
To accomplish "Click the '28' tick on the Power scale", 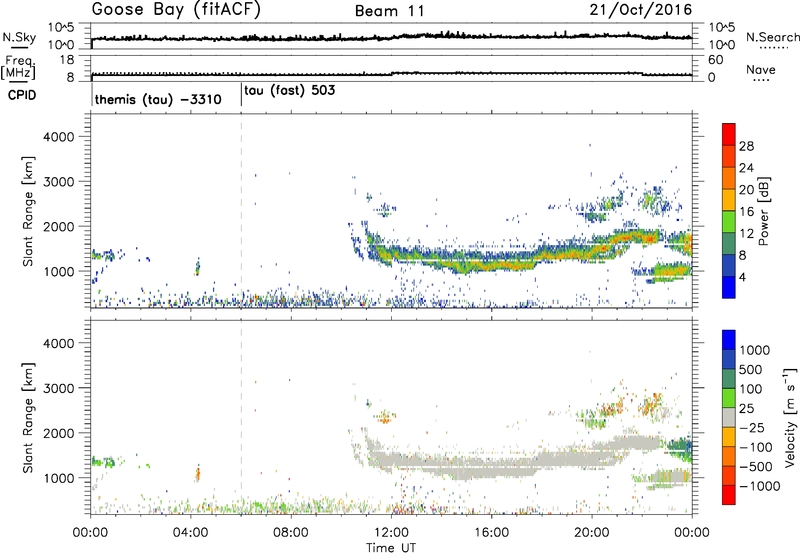I will pyautogui.click(x=746, y=146).
